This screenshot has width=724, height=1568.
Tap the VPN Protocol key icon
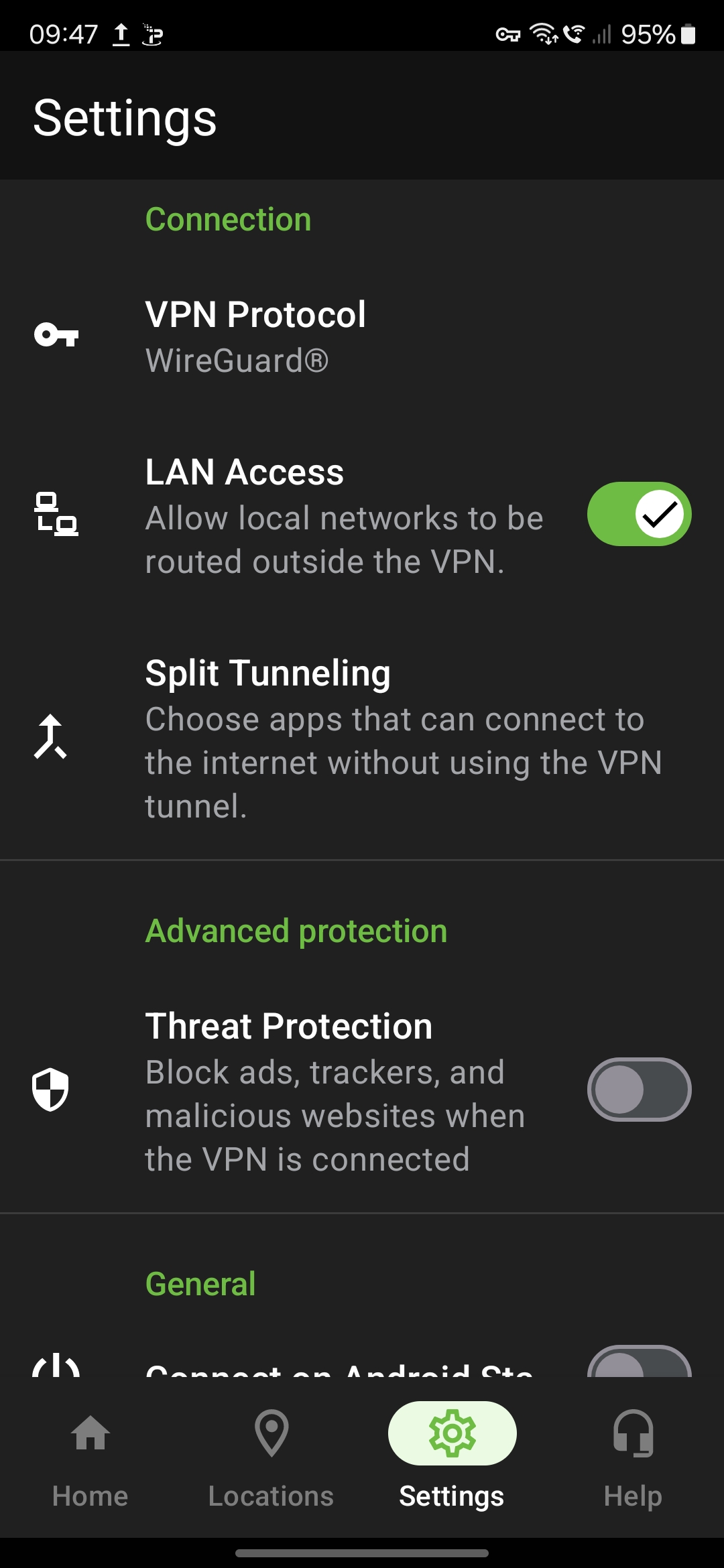[x=56, y=334]
